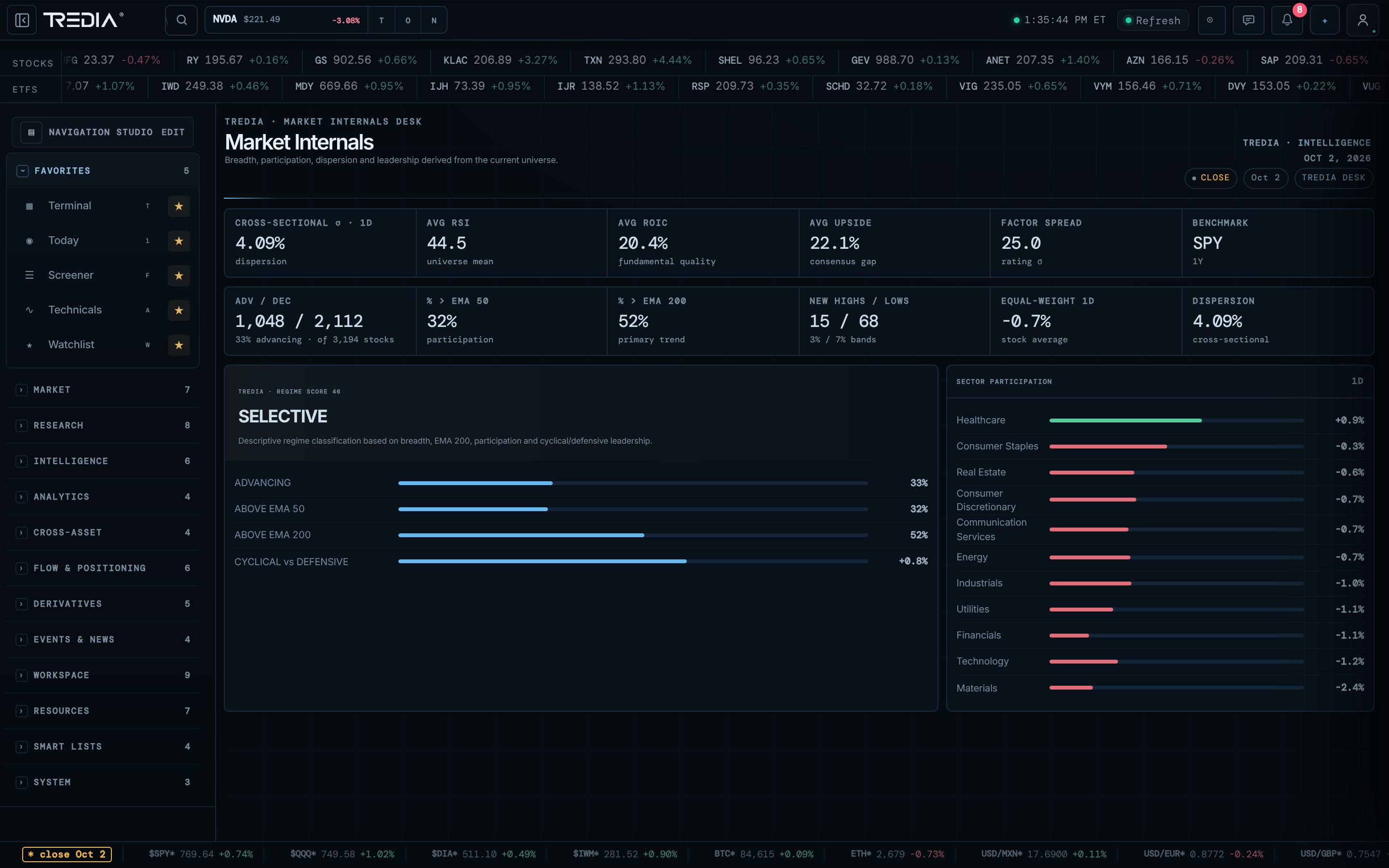Expand the Resources section
This screenshot has height=868, width=1389.
pyautogui.click(x=103, y=711)
